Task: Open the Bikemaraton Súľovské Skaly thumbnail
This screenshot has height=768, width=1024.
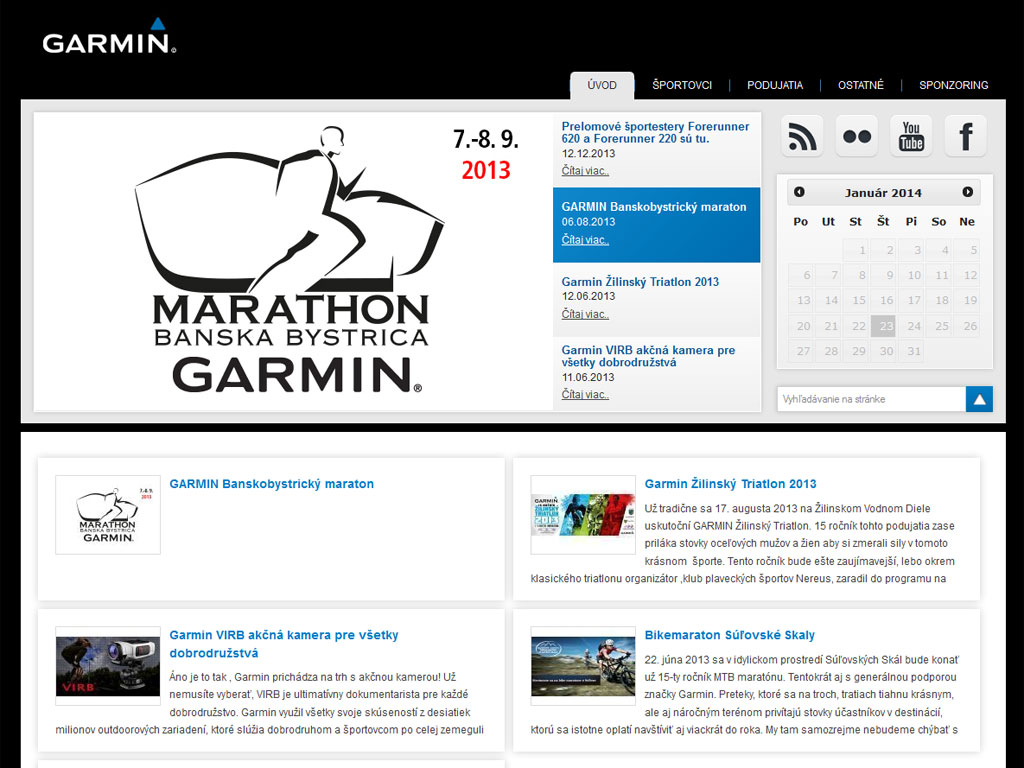Action: tap(583, 666)
